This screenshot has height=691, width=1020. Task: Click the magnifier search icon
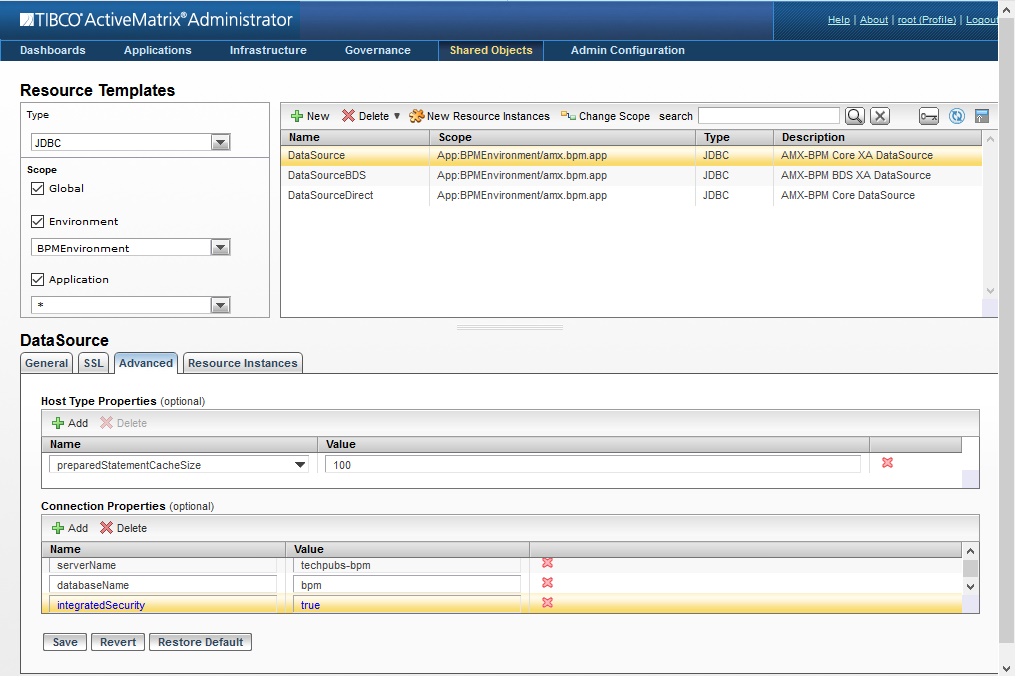click(855, 116)
